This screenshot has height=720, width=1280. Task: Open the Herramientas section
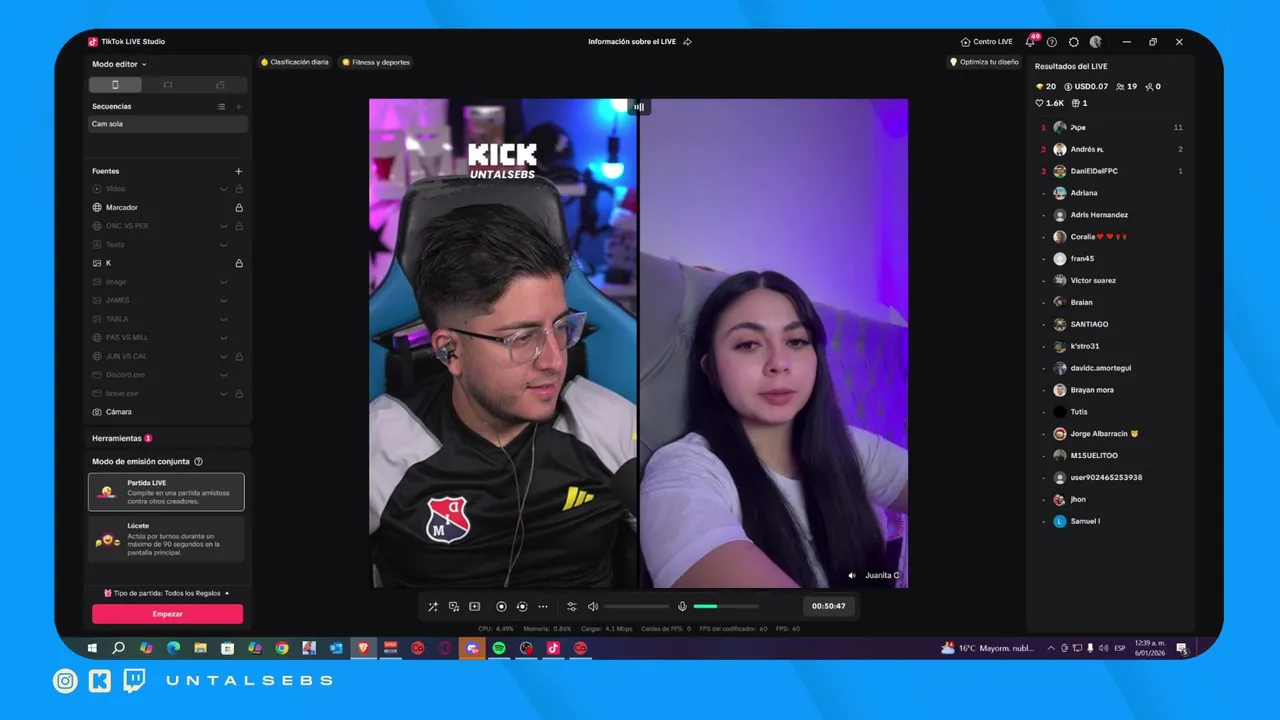(x=122, y=438)
